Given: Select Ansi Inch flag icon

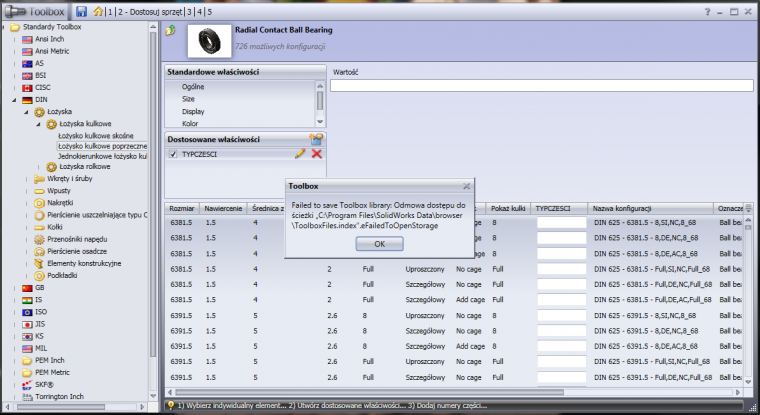Looking at the screenshot, I should pos(27,39).
